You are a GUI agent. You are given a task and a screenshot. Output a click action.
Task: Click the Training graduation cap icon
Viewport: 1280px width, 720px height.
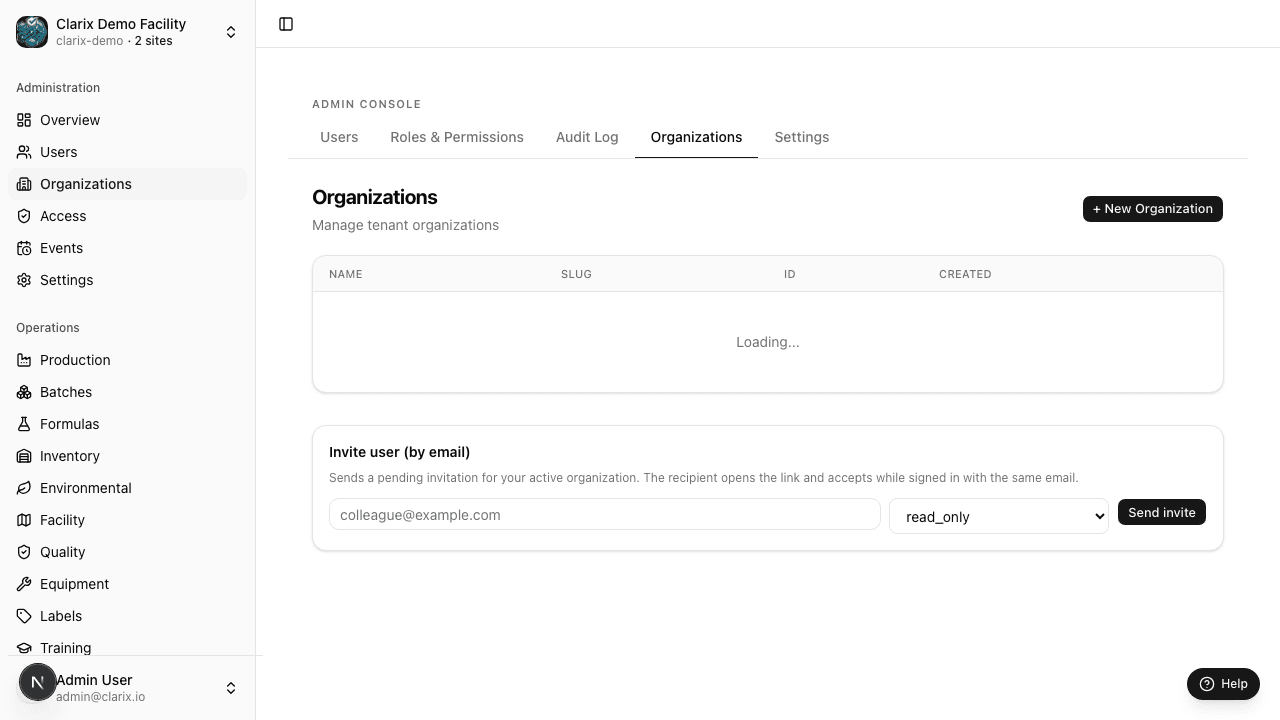tap(24, 648)
